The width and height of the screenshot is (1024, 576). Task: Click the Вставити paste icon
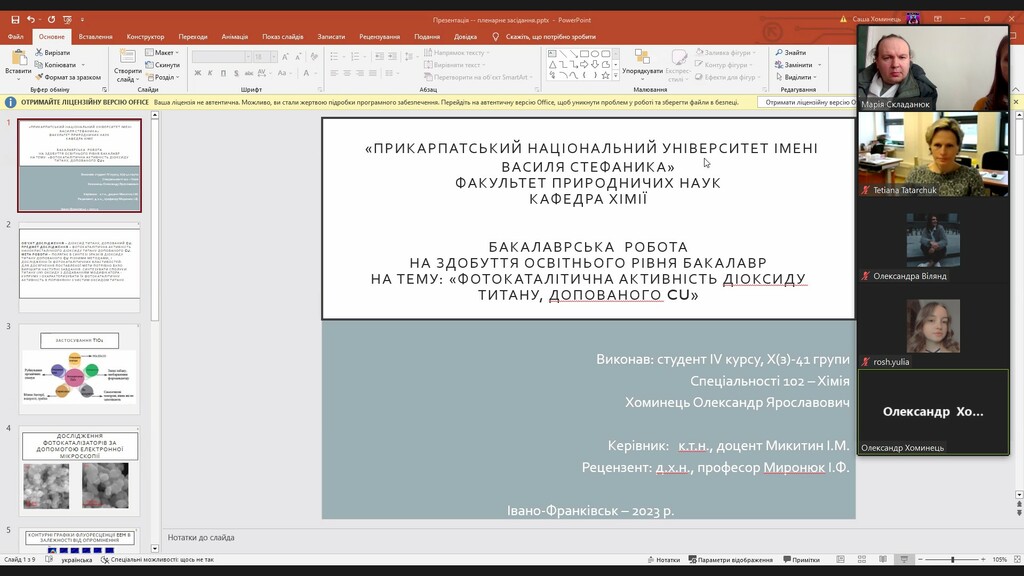[18, 57]
